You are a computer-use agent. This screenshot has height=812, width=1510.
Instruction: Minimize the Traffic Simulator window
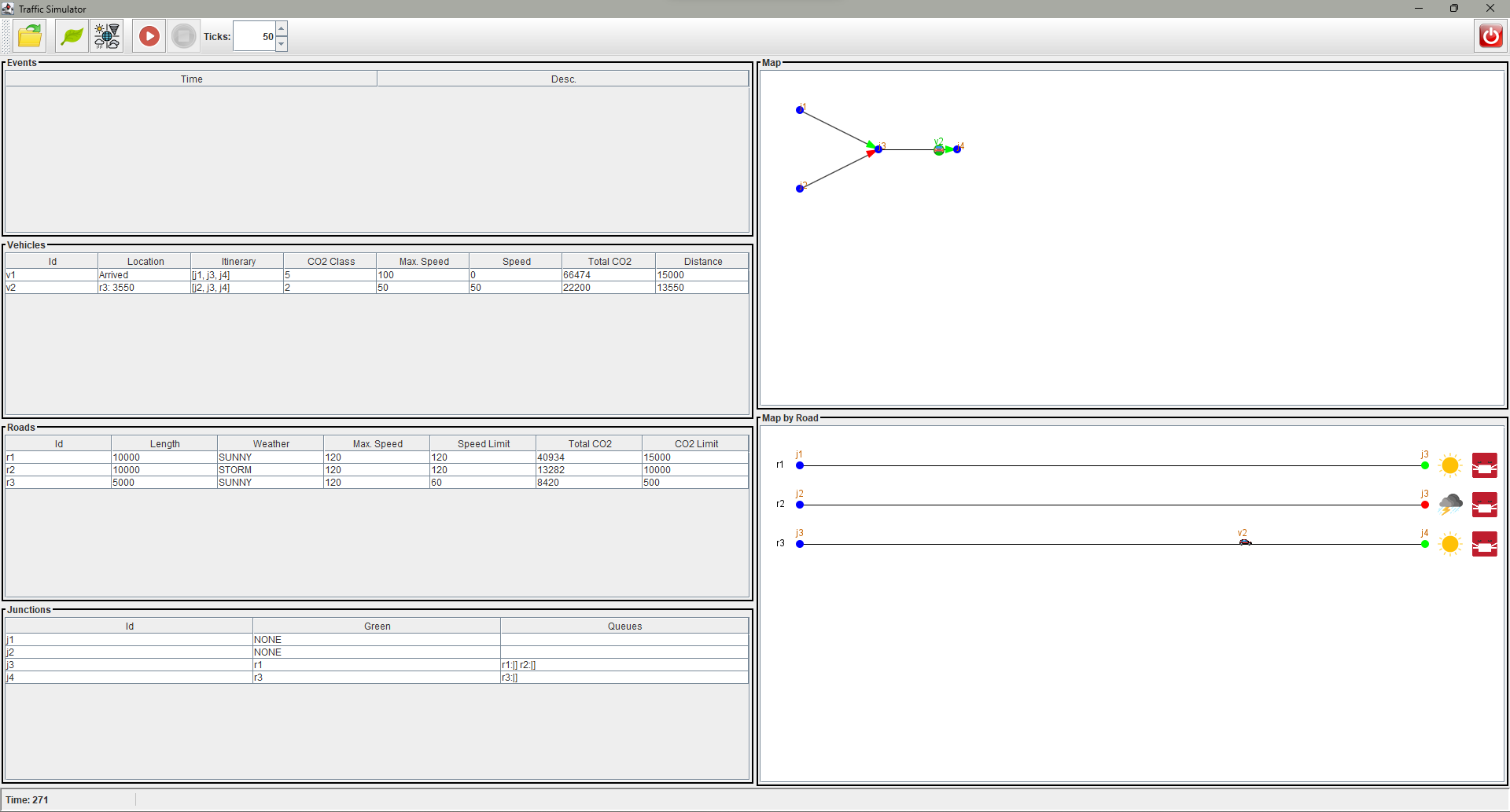(1419, 9)
